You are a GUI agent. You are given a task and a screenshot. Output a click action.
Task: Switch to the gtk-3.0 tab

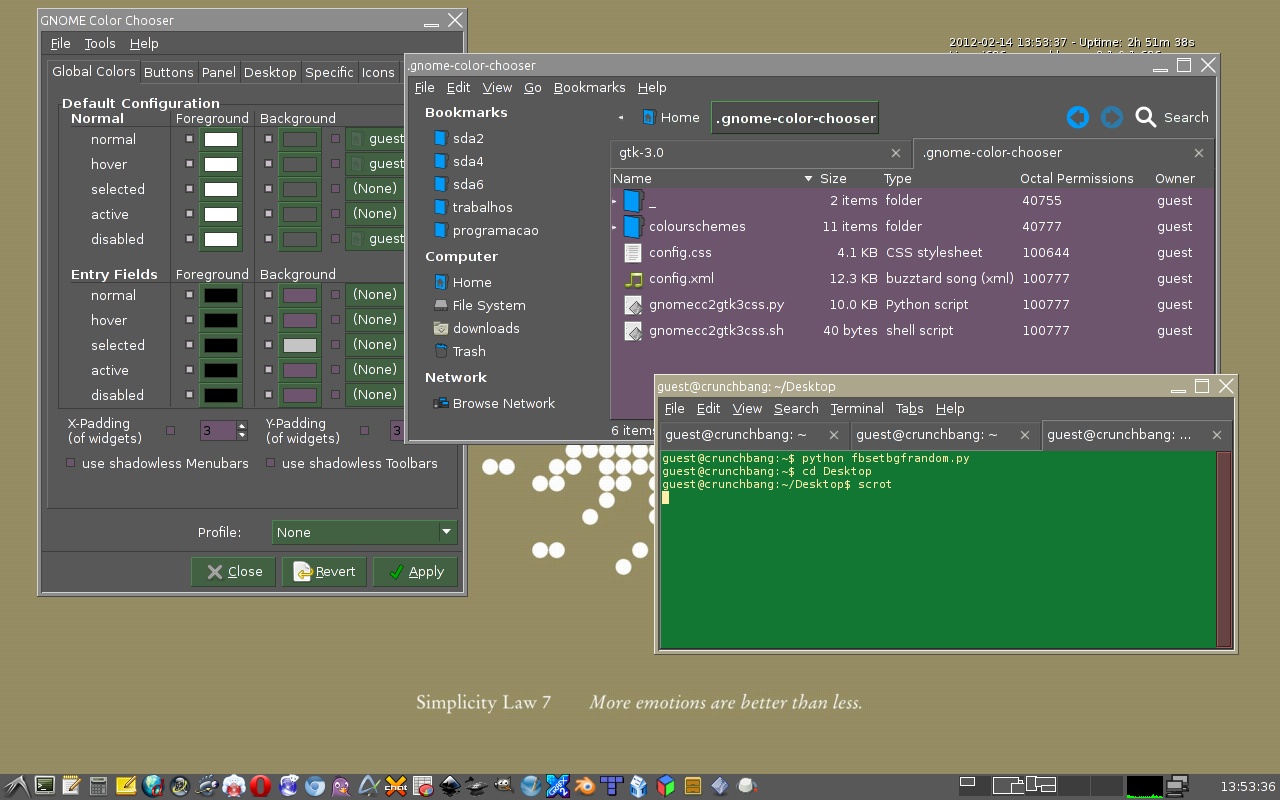(760, 153)
